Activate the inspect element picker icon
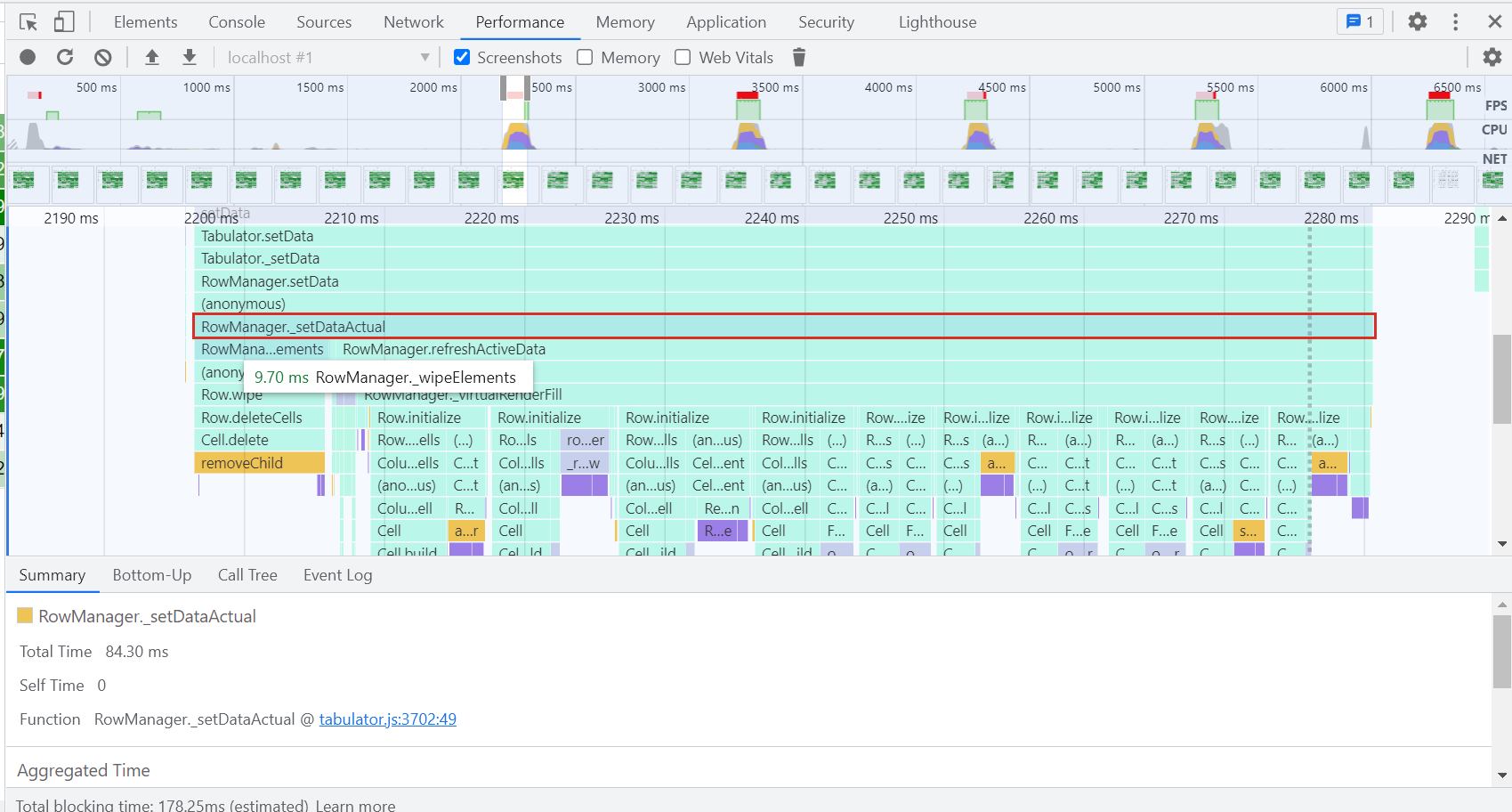Image resolution: width=1512 pixels, height=812 pixels. coord(28,21)
